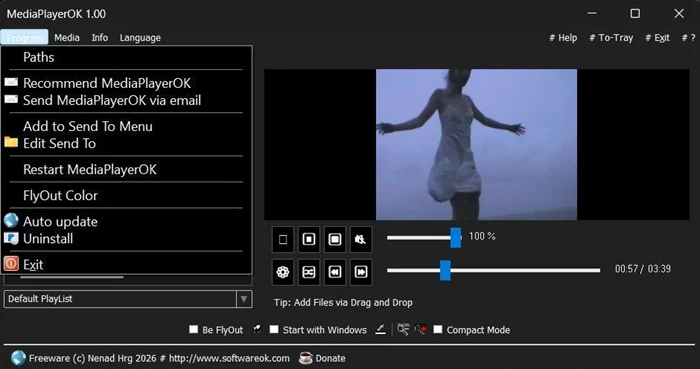This screenshot has height=369, width=700.
Task: Click the pin icon next to Be FlyOut
Action: coord(257,329)
